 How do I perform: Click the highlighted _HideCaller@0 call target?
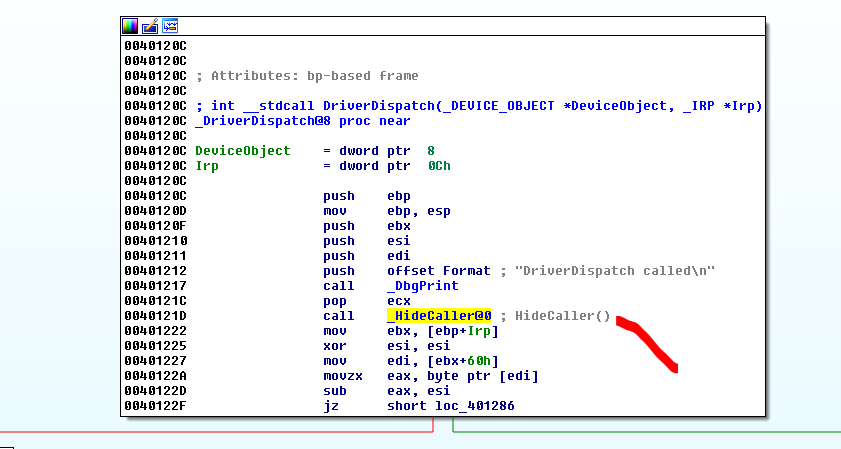point(439,316)
